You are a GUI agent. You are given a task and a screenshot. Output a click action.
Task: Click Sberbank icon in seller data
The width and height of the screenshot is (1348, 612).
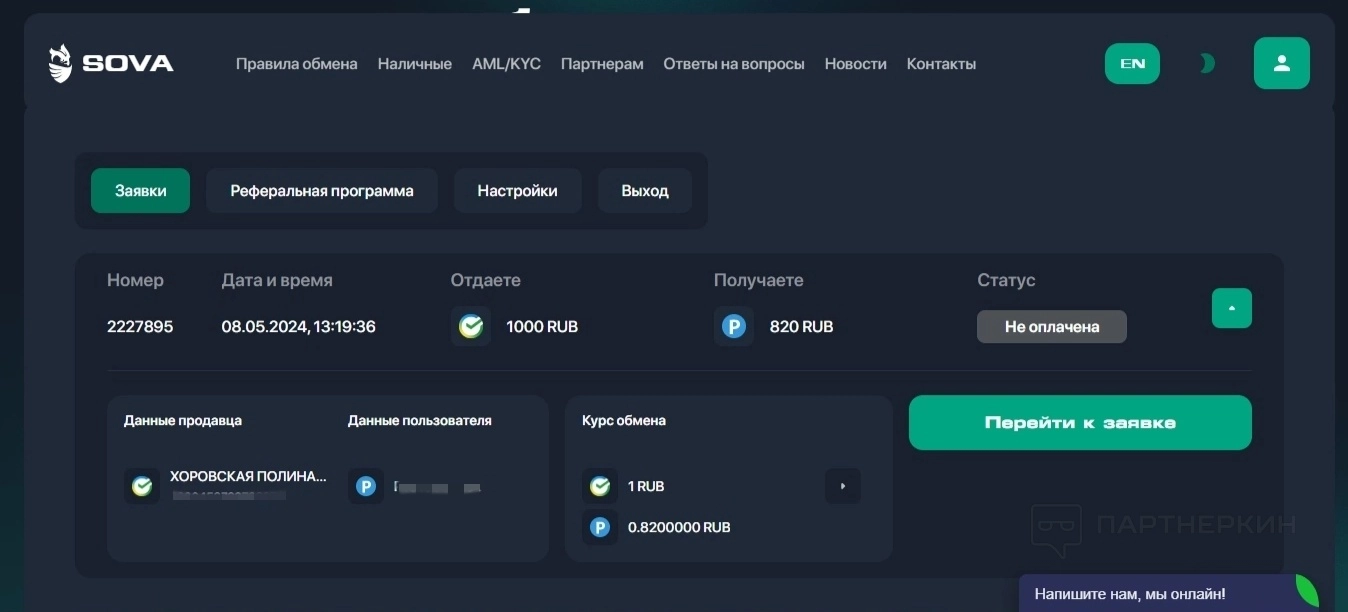pyautogui.click(x=142, y=486)
